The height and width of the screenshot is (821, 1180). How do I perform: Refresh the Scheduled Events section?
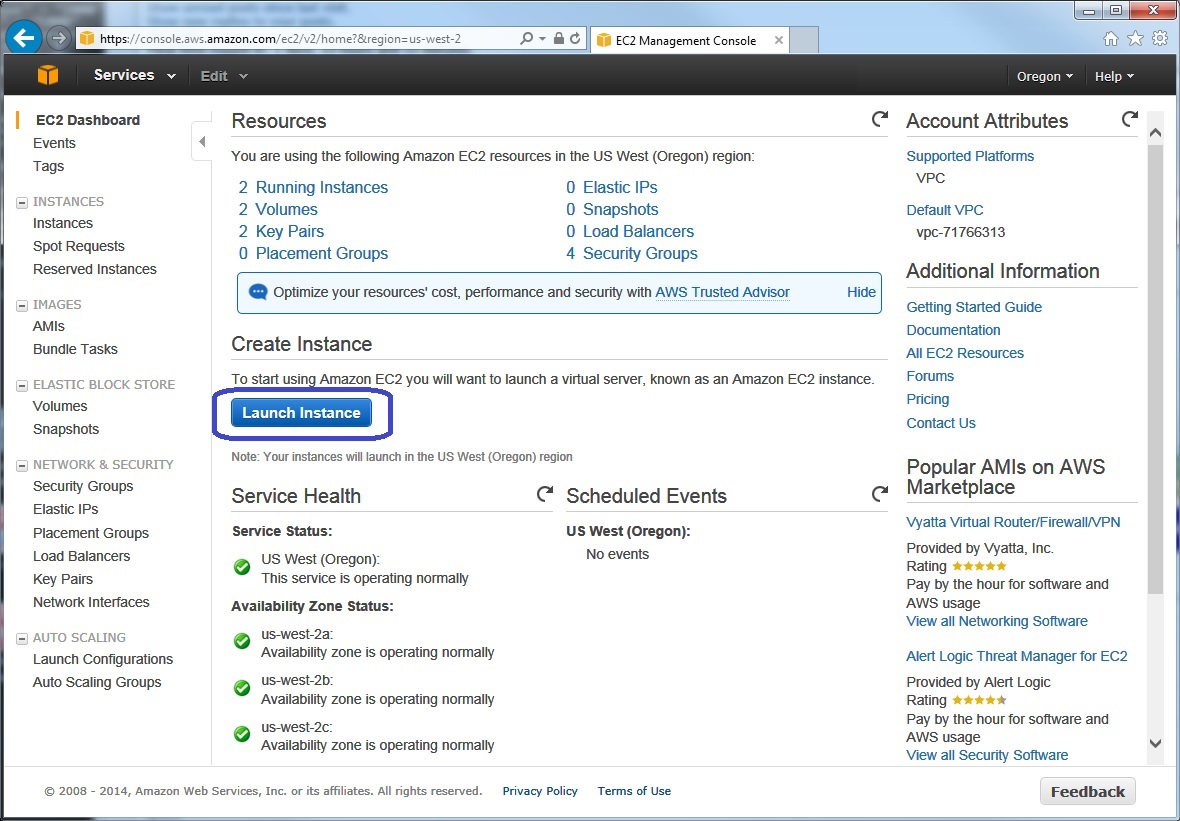tap(879, 494)
